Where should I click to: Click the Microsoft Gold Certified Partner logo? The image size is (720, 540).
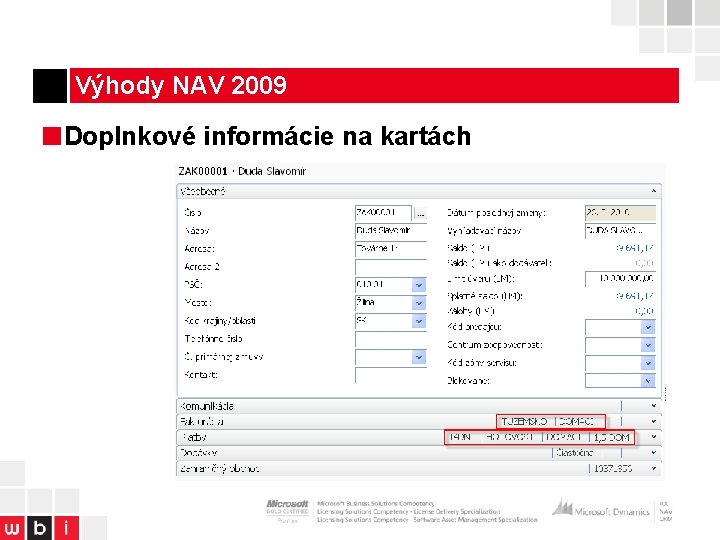pyautogui.click(x=287, y=511)
